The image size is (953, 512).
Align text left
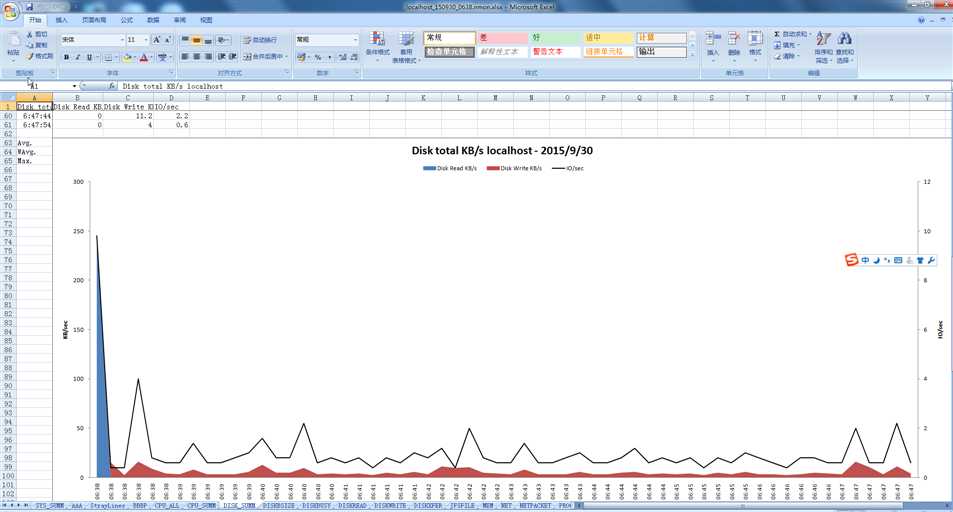pyautogui.click(x=185, y=57)
